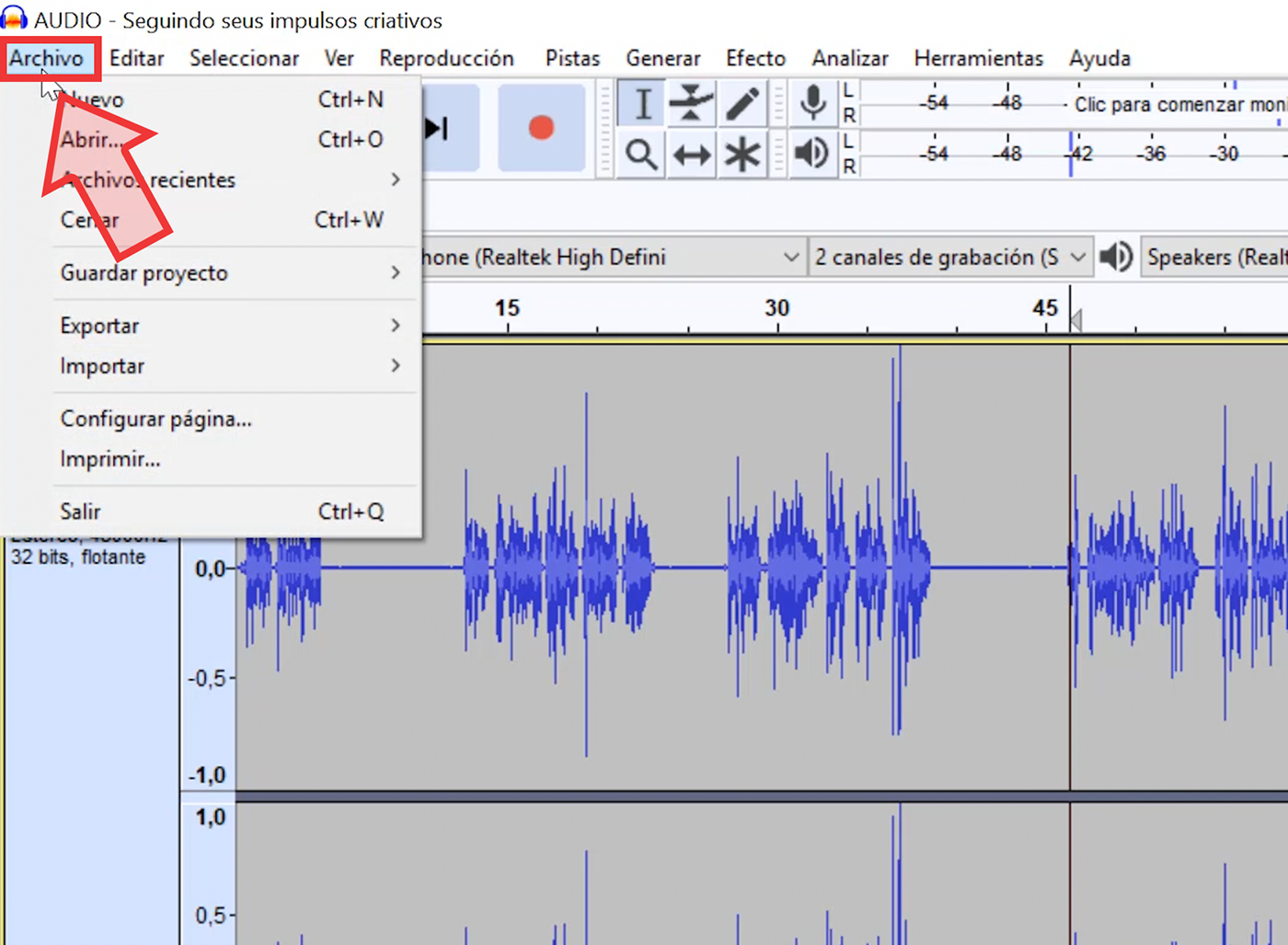Click the timeline ruler at 30

[x=776, y=308]
